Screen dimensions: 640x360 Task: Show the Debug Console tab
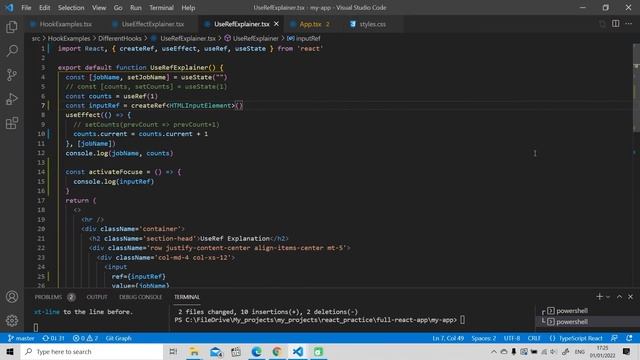click(140, 297)
